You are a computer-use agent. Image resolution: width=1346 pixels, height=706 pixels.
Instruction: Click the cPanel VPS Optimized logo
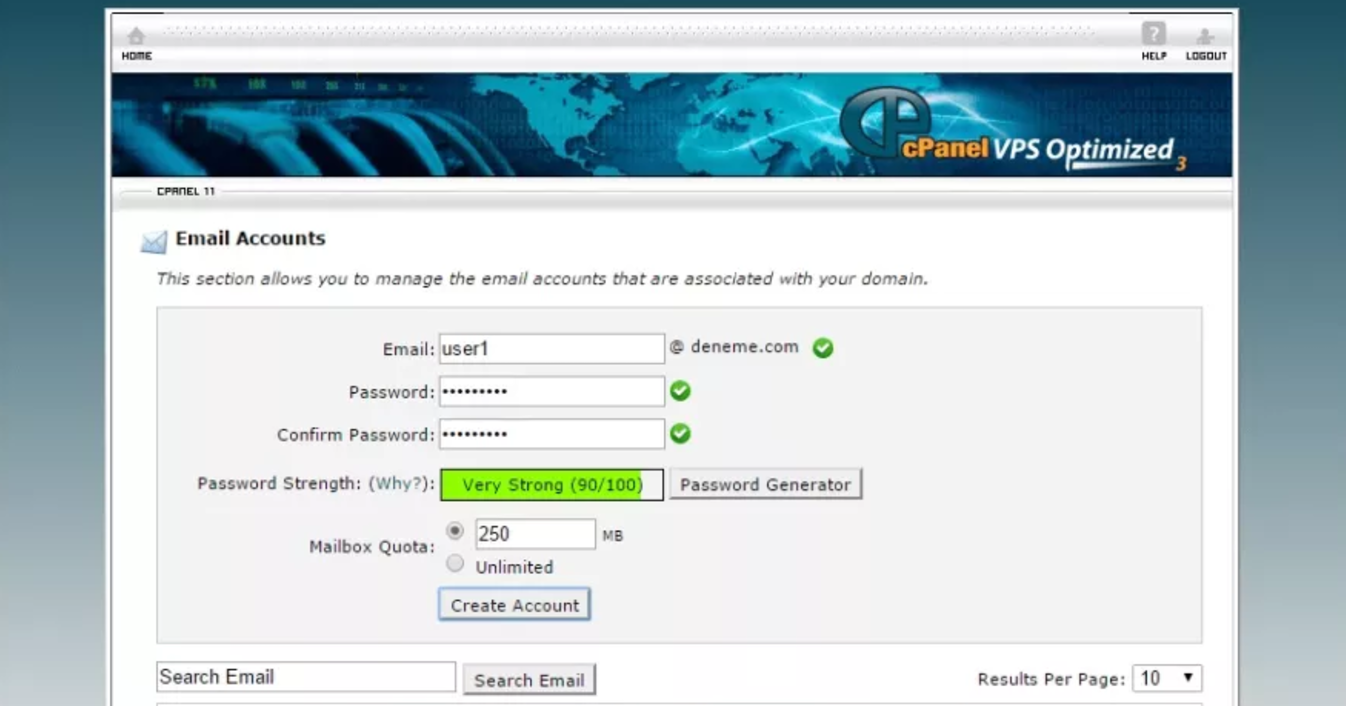(1012, 129)
